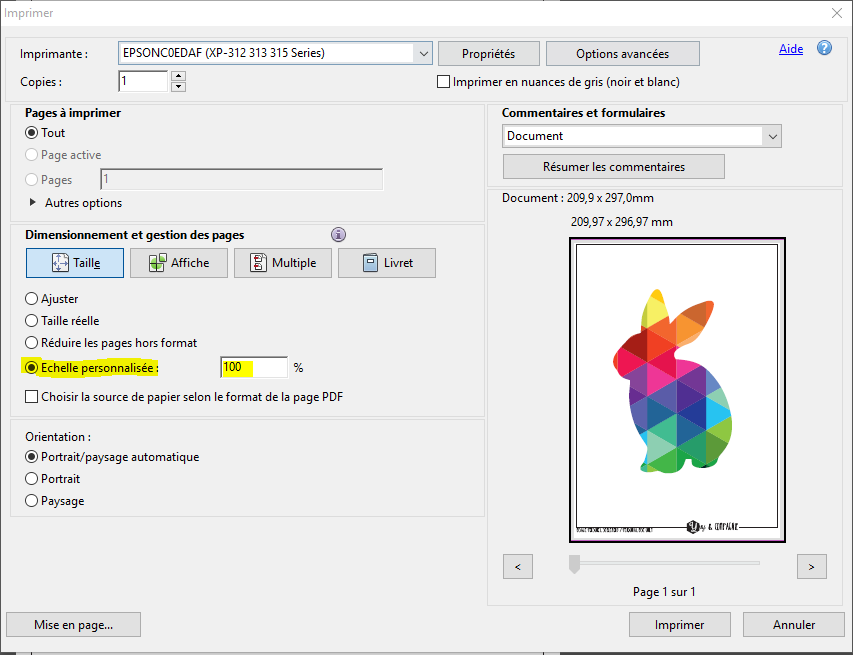Select the Ajuster radio option
853x655 pixels.
tap(32, 299)
